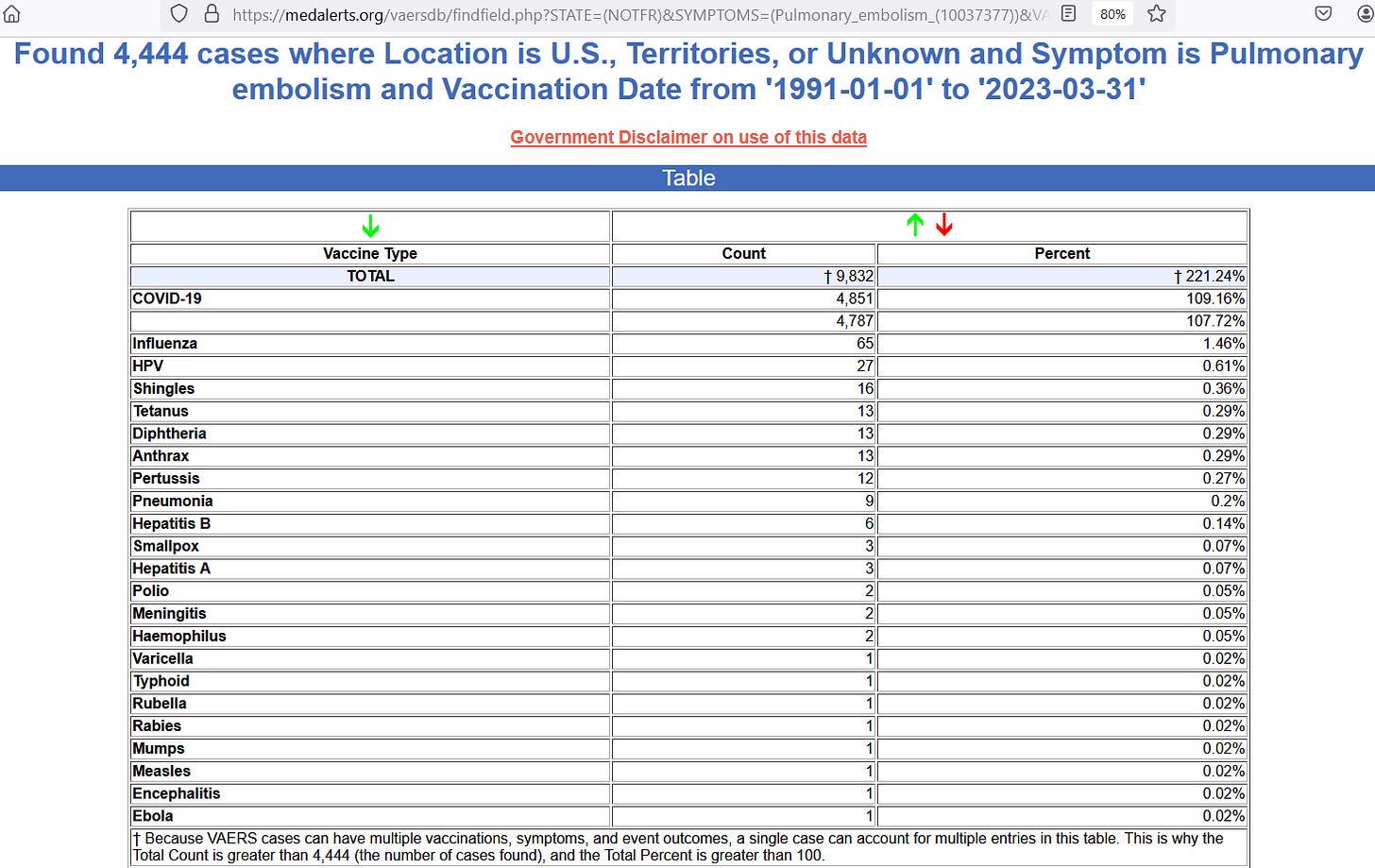This screenshot has height=868, width=1375.
Task: Click the percent value 107.72%
Action: click(x=1215, y=321)
